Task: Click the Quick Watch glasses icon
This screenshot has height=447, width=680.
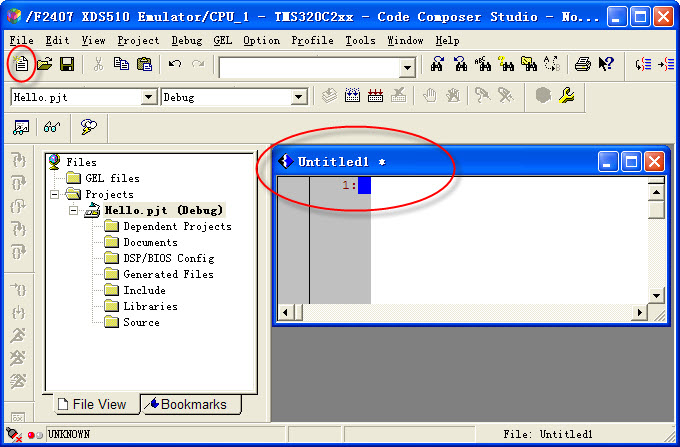Action: tap(52, 127)
